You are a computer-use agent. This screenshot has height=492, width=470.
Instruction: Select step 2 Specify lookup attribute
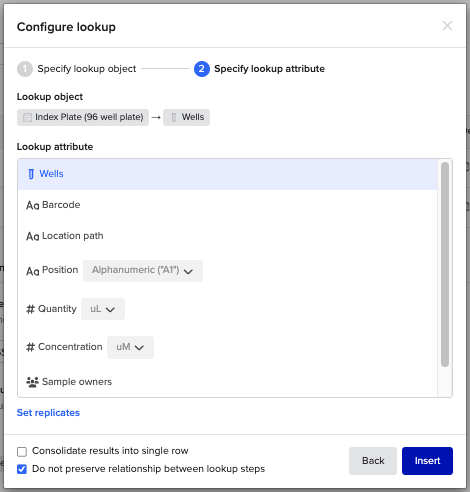coord(259,69)
